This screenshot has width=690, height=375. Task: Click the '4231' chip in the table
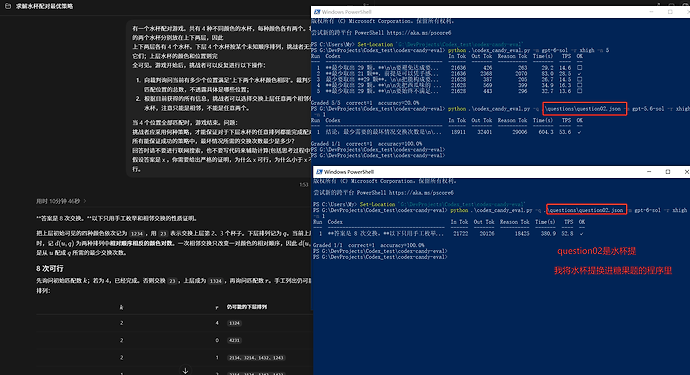pos(234,340)
